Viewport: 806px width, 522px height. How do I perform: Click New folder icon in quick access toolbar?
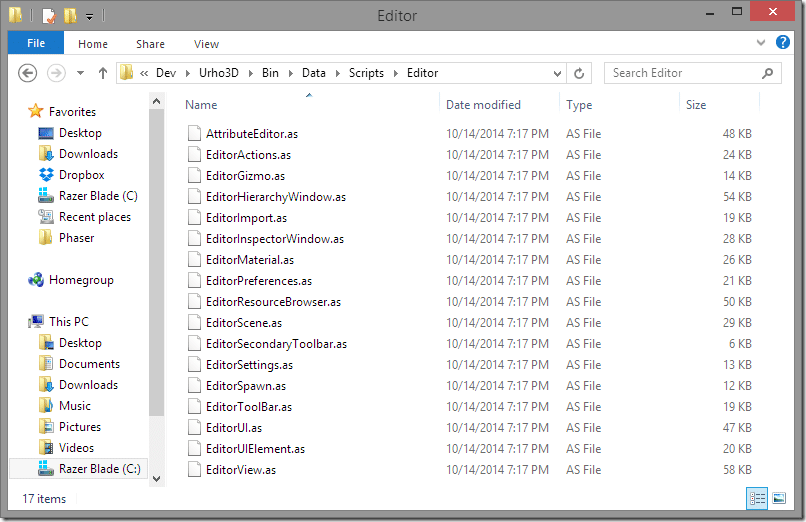point(70,15)
